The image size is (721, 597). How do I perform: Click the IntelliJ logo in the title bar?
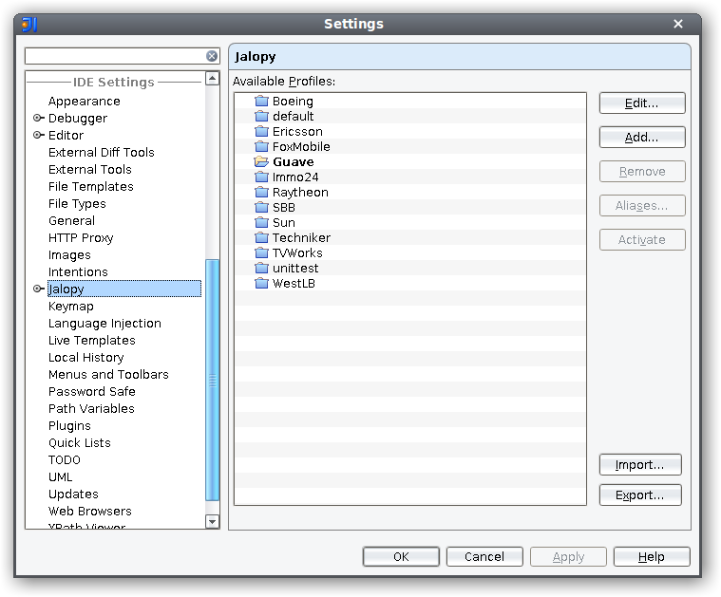click(29, 24)
